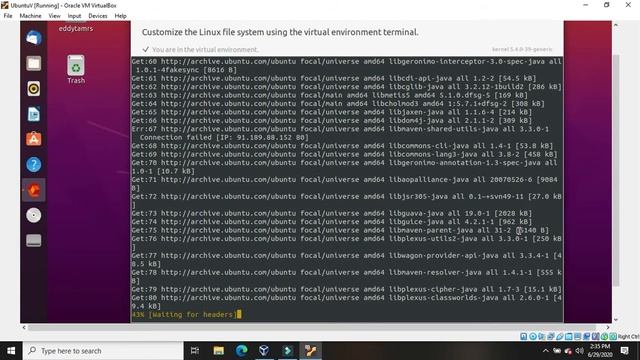Viewport: 640px width, 360px height.
Task: Click the Cubic header "Customize the Linux file system"
Action: (280, 32)
